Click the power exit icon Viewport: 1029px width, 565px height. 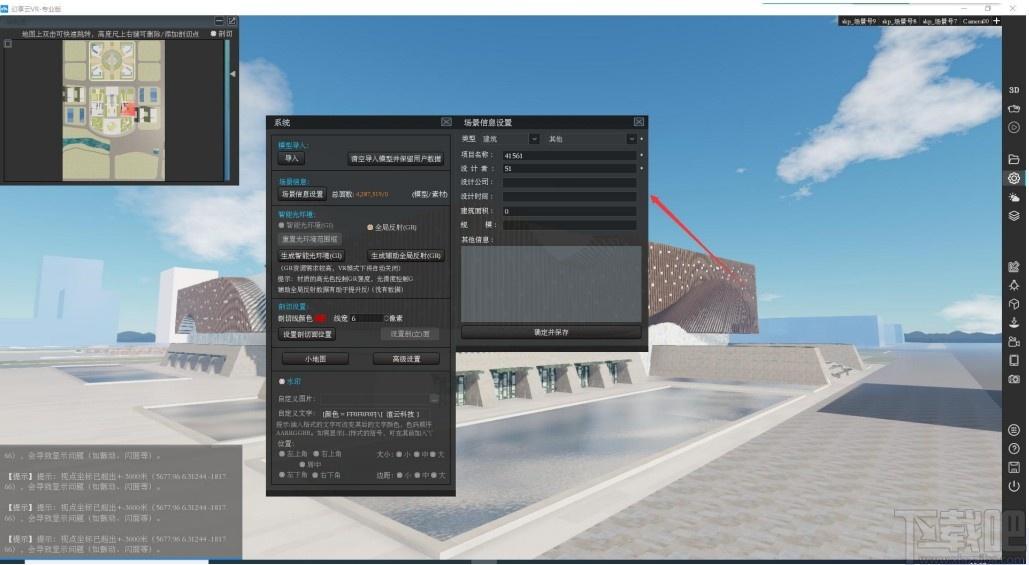pyautogui.click(x=1014, y=486)
